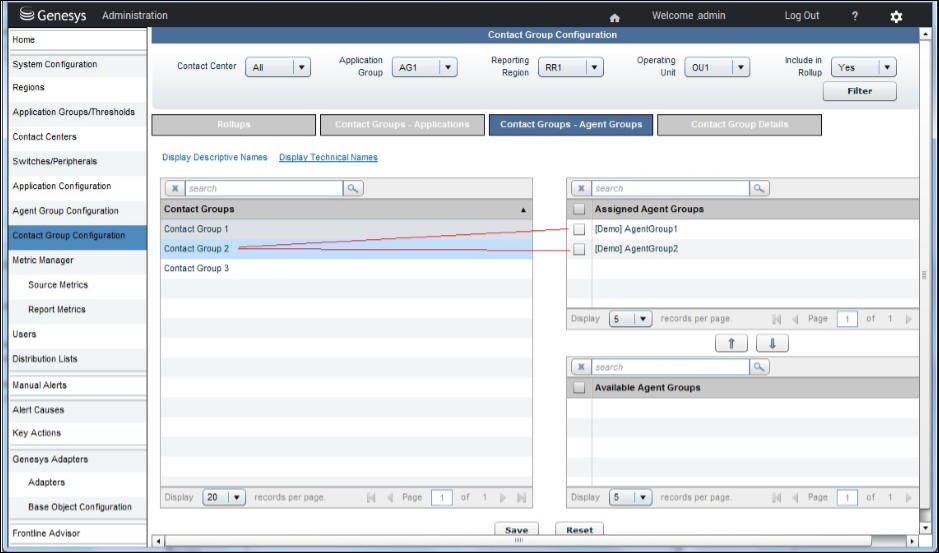Open the Contact Group Details tab
The image size is (939, 553).
point(739,125)
